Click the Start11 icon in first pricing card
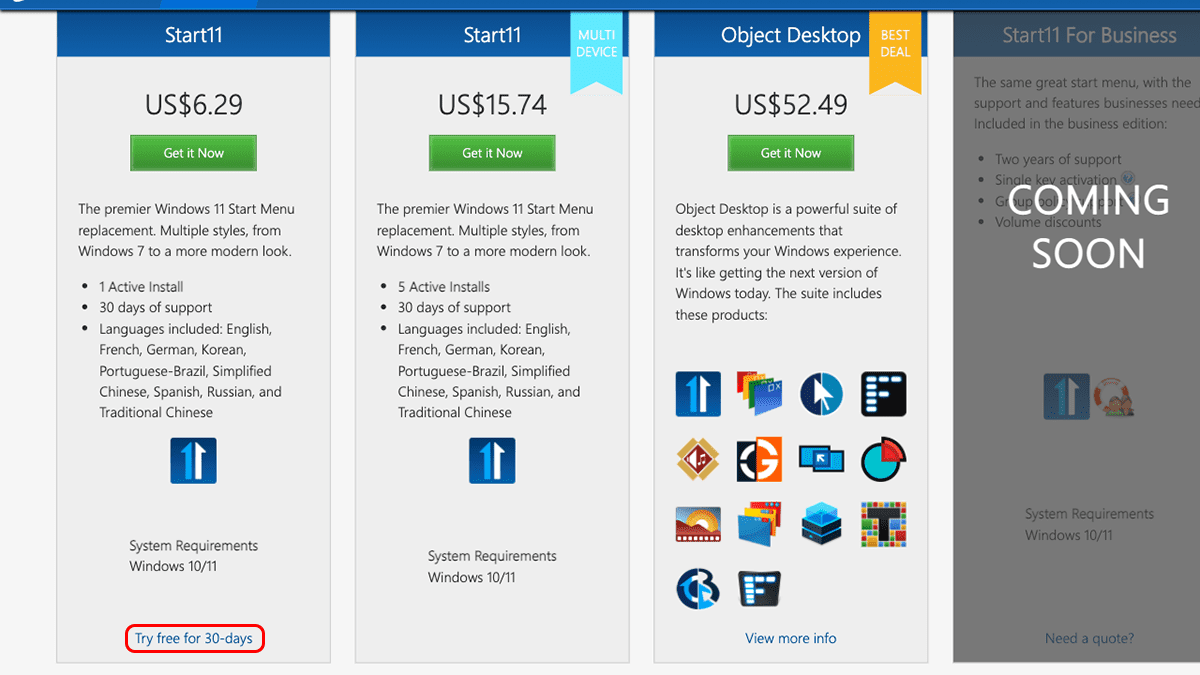Screen dimensions: 1200x675 click(193, 461)
